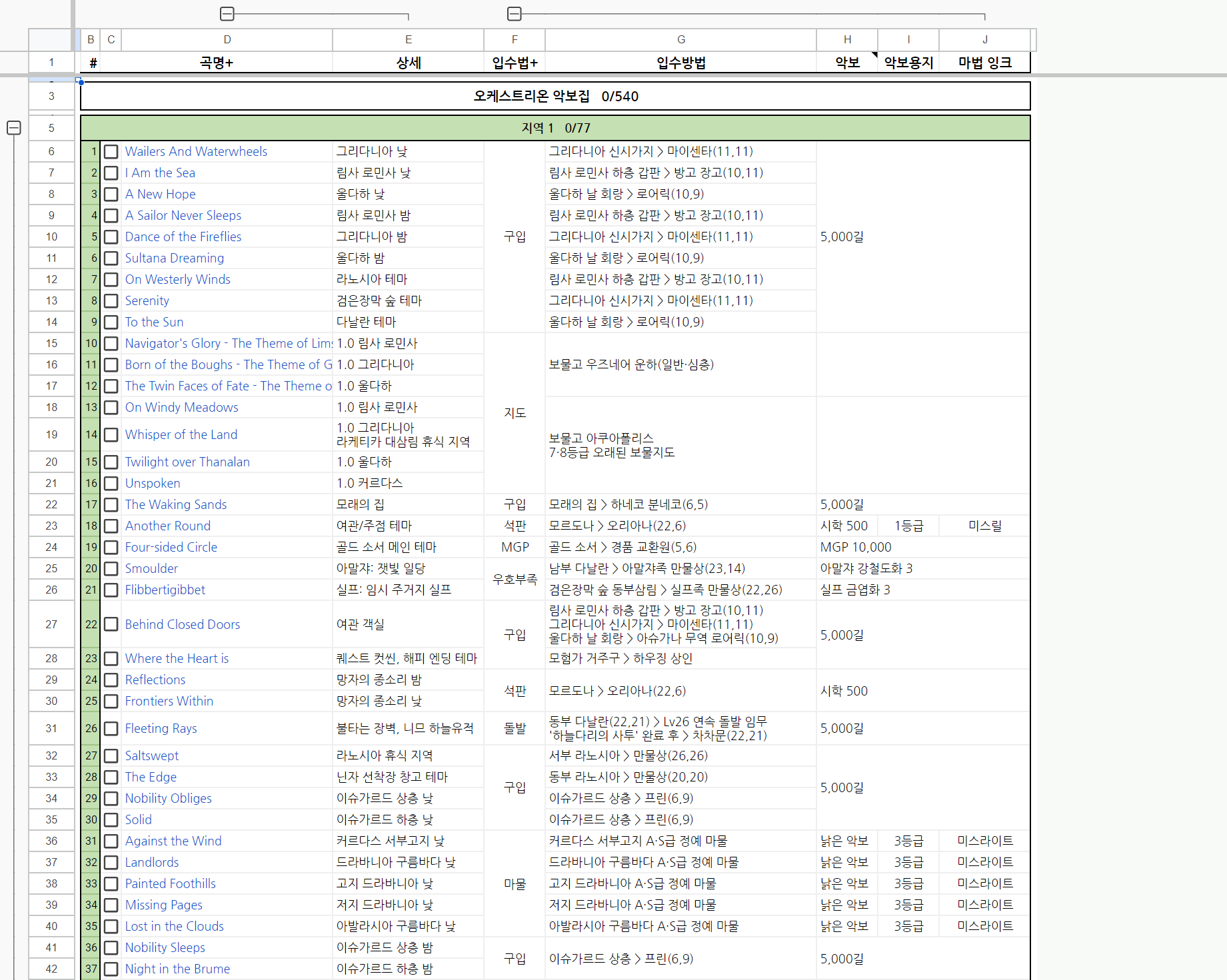
Task: Select the 오케스트리온 악보집 0/540 title cell
Action: coord(555,96)
